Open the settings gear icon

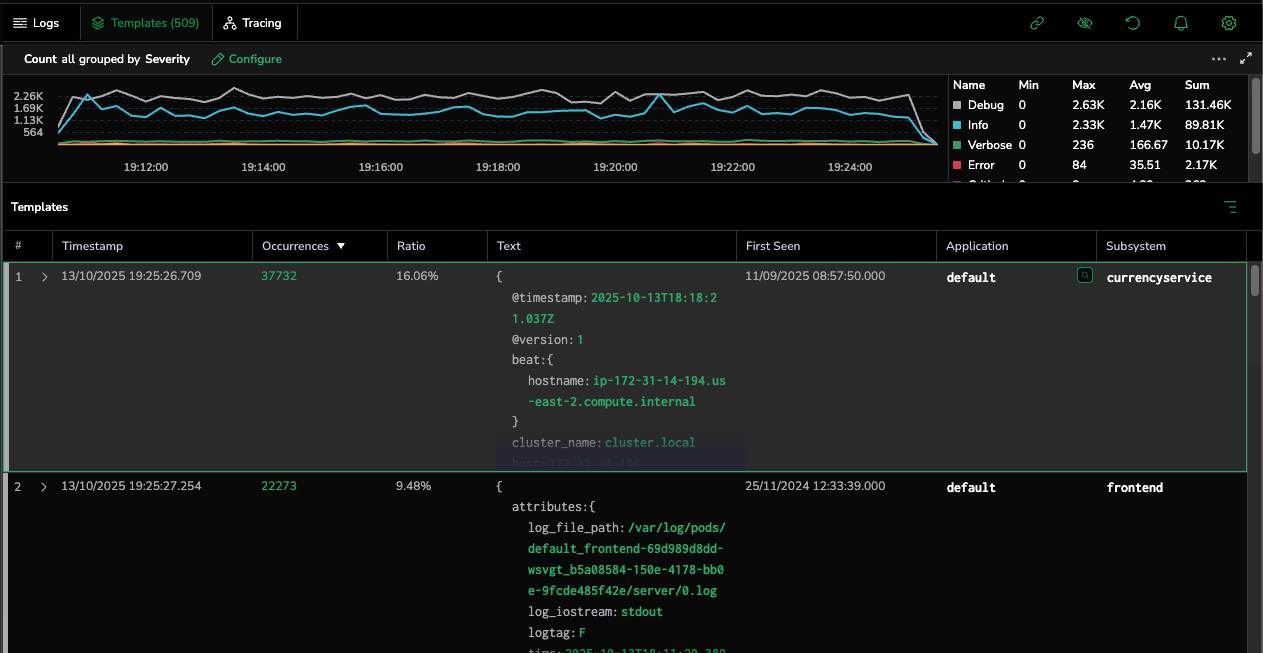[1229, 23]
